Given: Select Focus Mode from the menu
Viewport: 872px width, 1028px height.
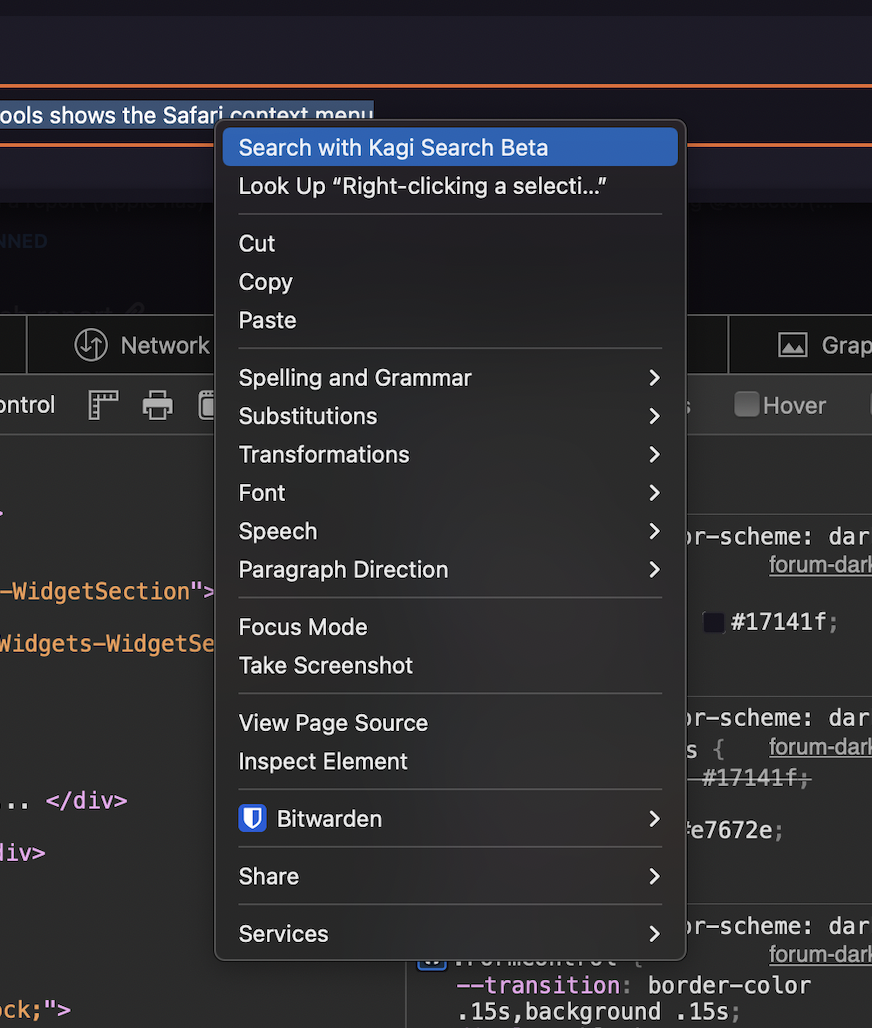Looking at the screenshot, I should (x=303, y=627).
